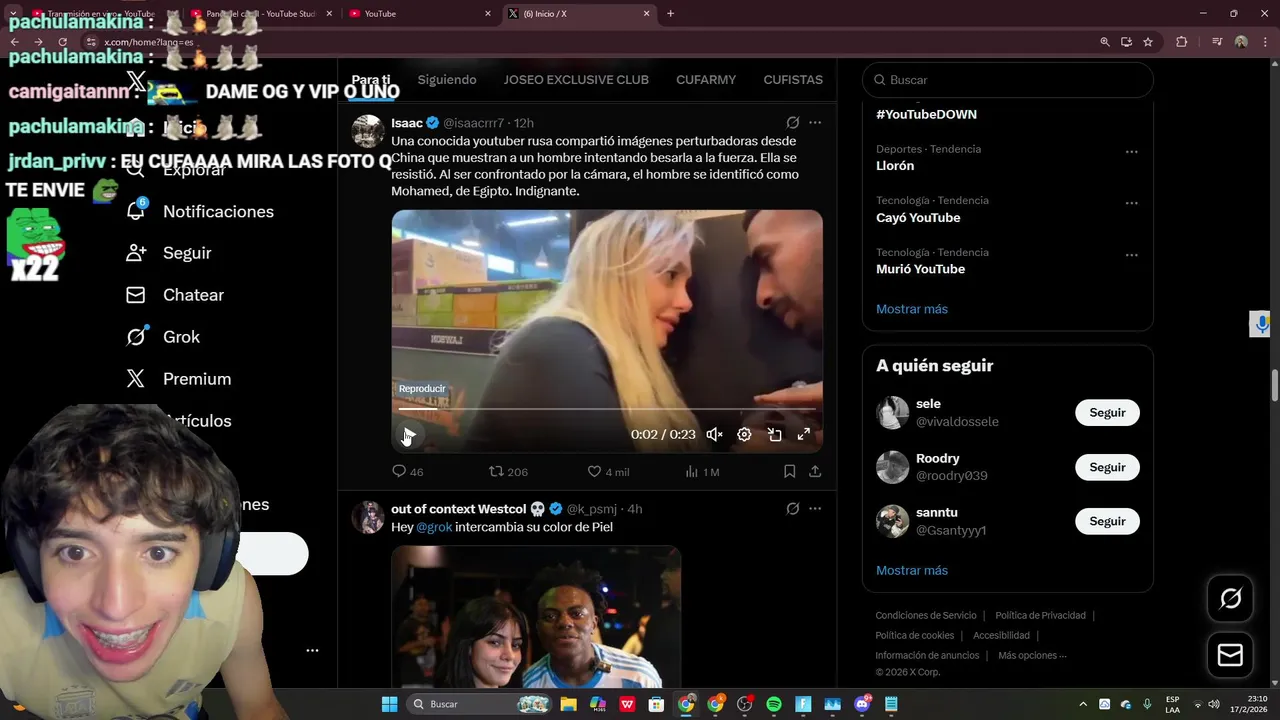Screen dimensions: 1280x720
Task: Open the Westcol post image
Action: (536, 616)
